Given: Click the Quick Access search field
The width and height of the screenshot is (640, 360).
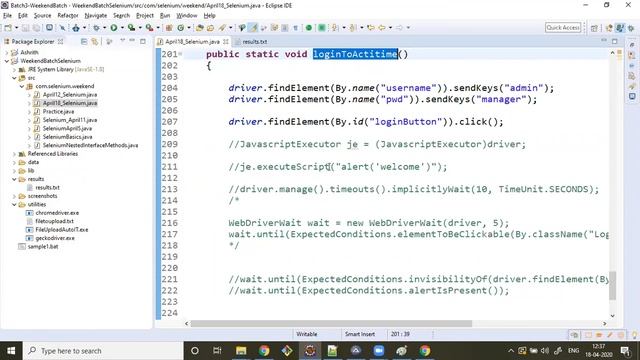Looking at the screenshot, I should coord(563,27).
